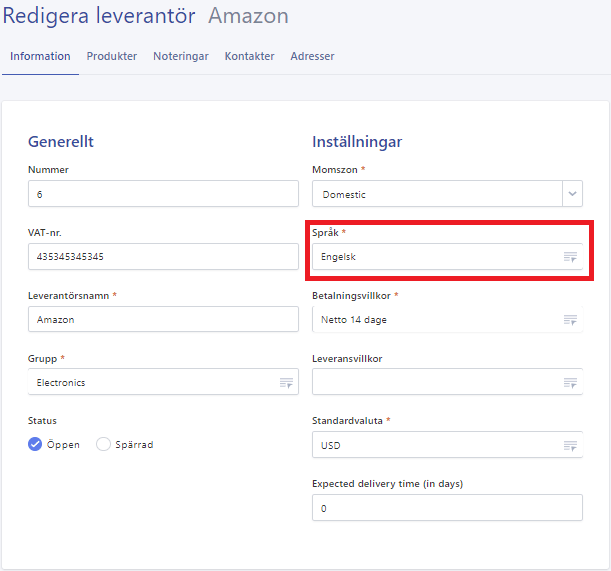Open the Momszon Domestic combo box
The height and width of the screenshot is (571, 611).
(x=436, y=194)
